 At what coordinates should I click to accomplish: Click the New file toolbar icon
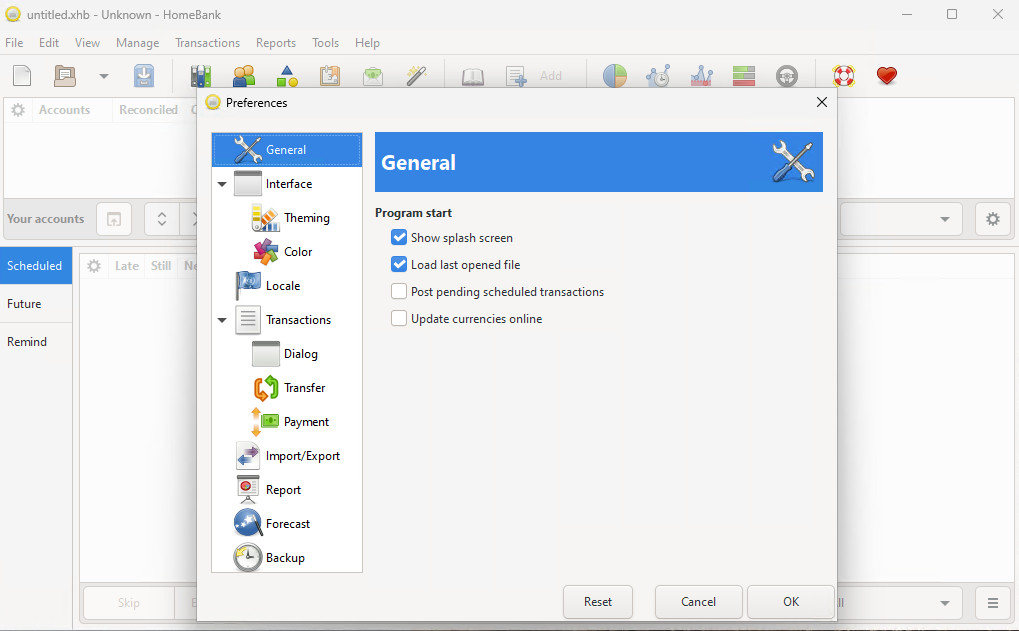pos(22,76)
